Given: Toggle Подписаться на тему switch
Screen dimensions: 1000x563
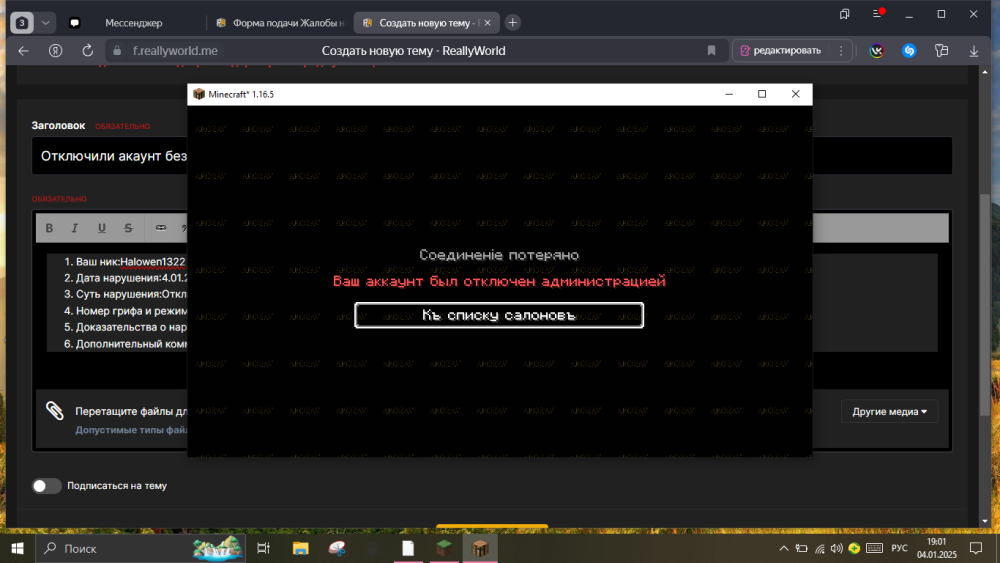Looking at the screenshot, I should click(46, 486).
